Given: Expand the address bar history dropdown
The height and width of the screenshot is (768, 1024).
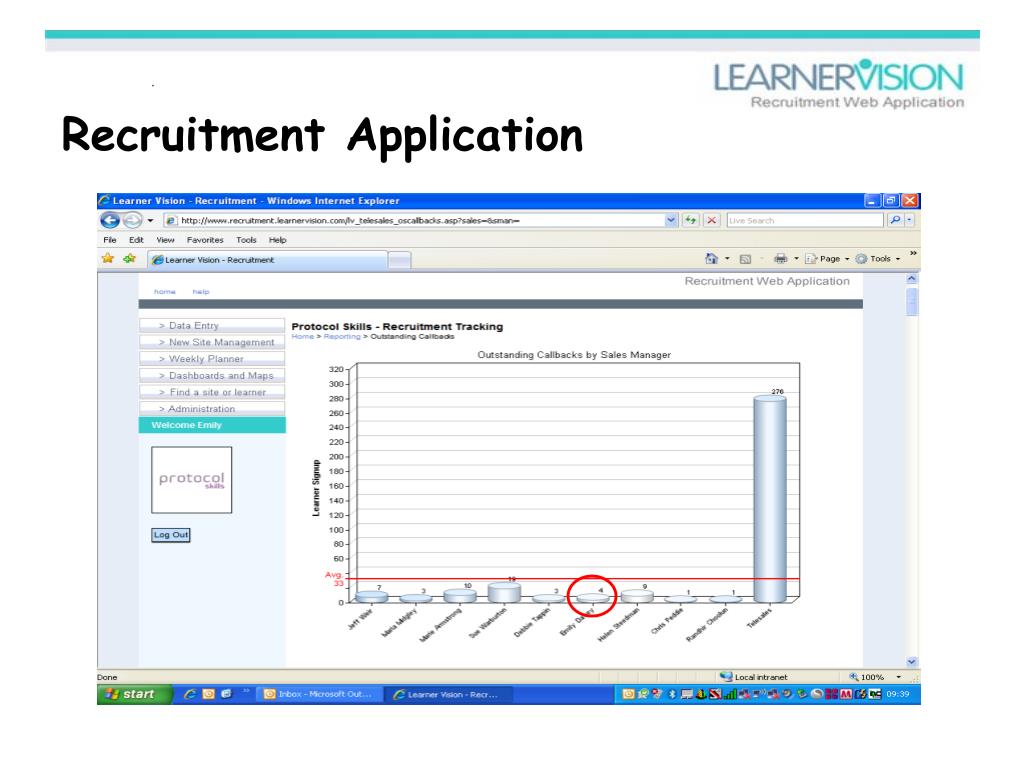Looking at the screenshot, I should [x=671, y=221].
